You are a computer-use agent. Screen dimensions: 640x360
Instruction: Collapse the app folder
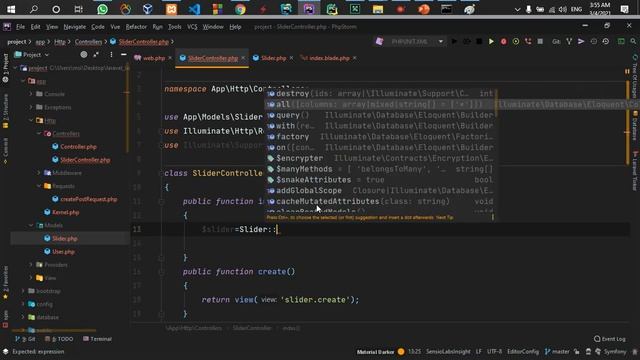pos(23,81)
